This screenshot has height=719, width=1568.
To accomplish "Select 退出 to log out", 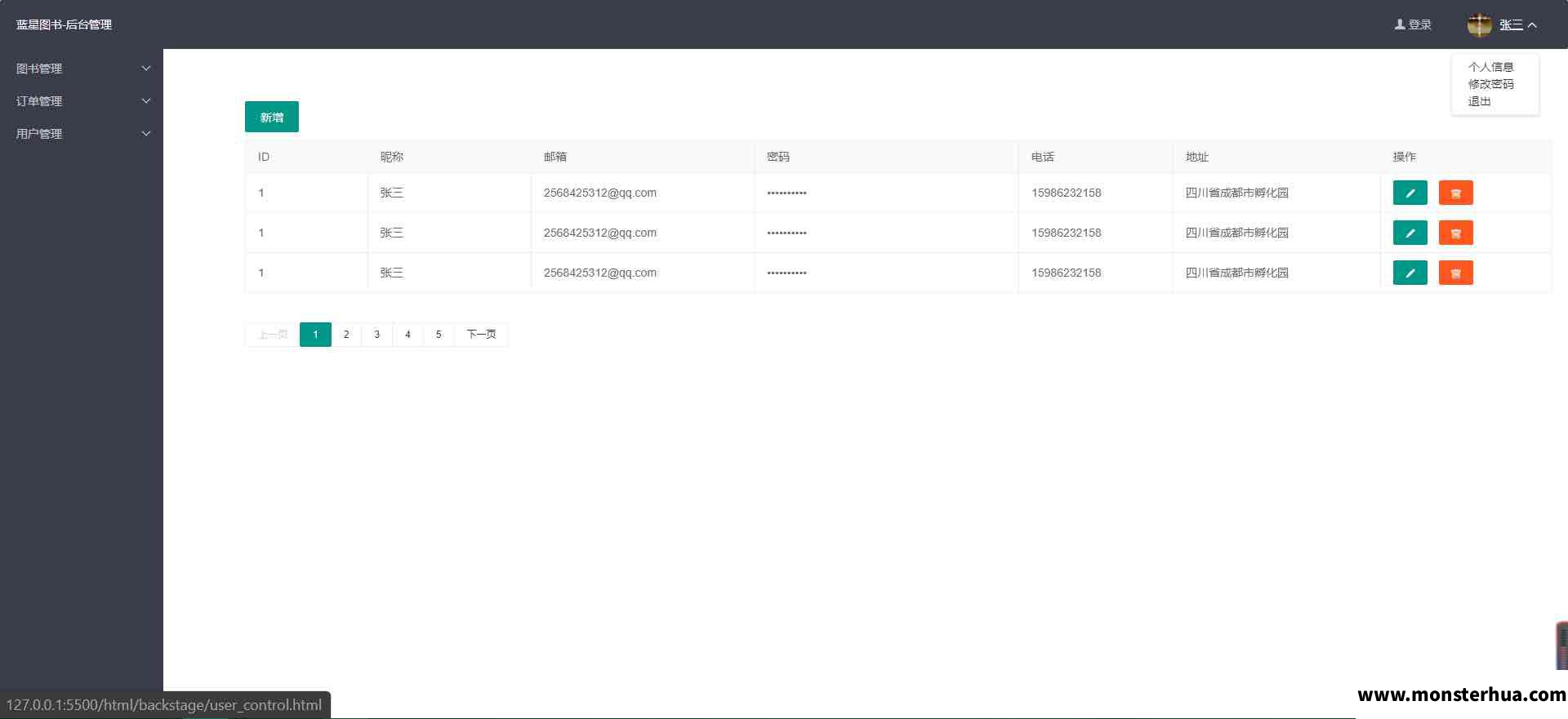I will click(x=1479, y=101).
